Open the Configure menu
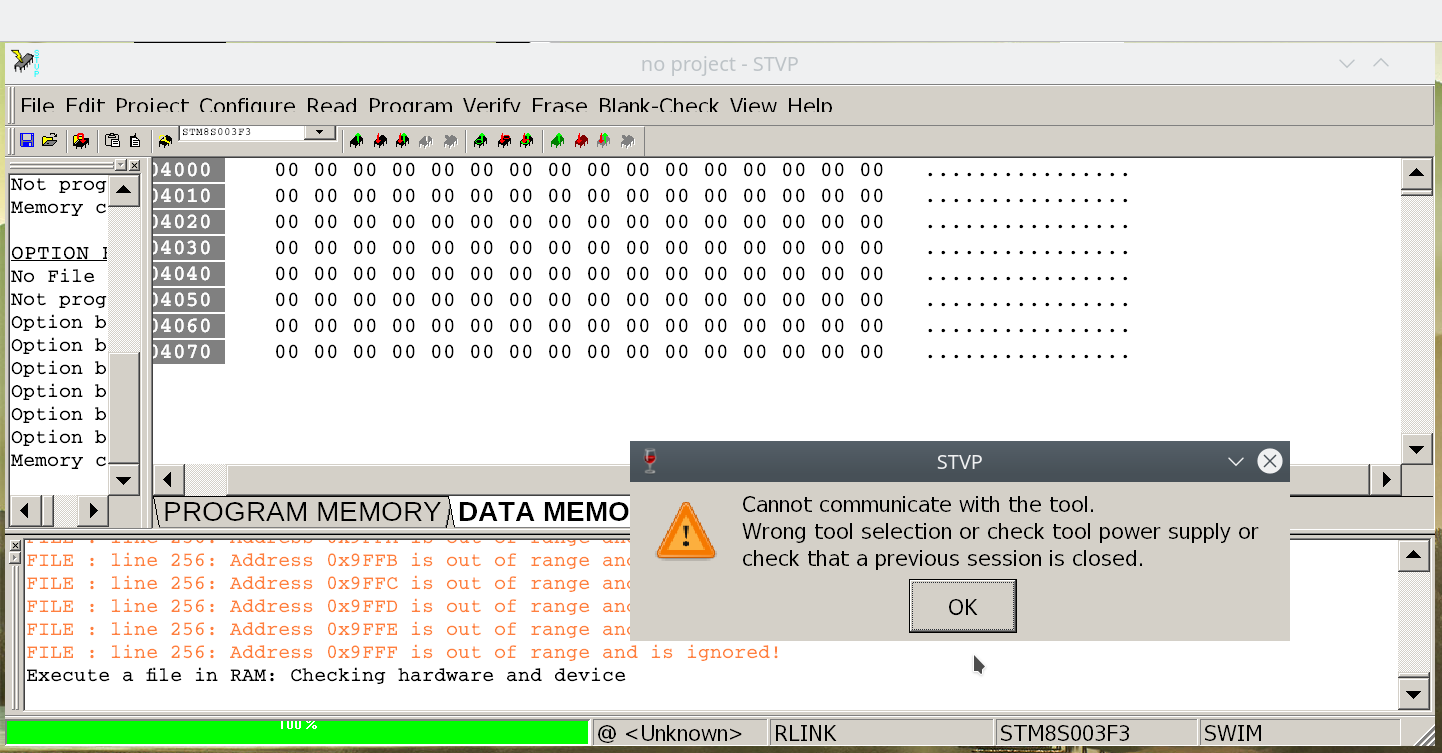Image resolution: width=1442 pixels, height=753 pixels. (x=247, y=105)
